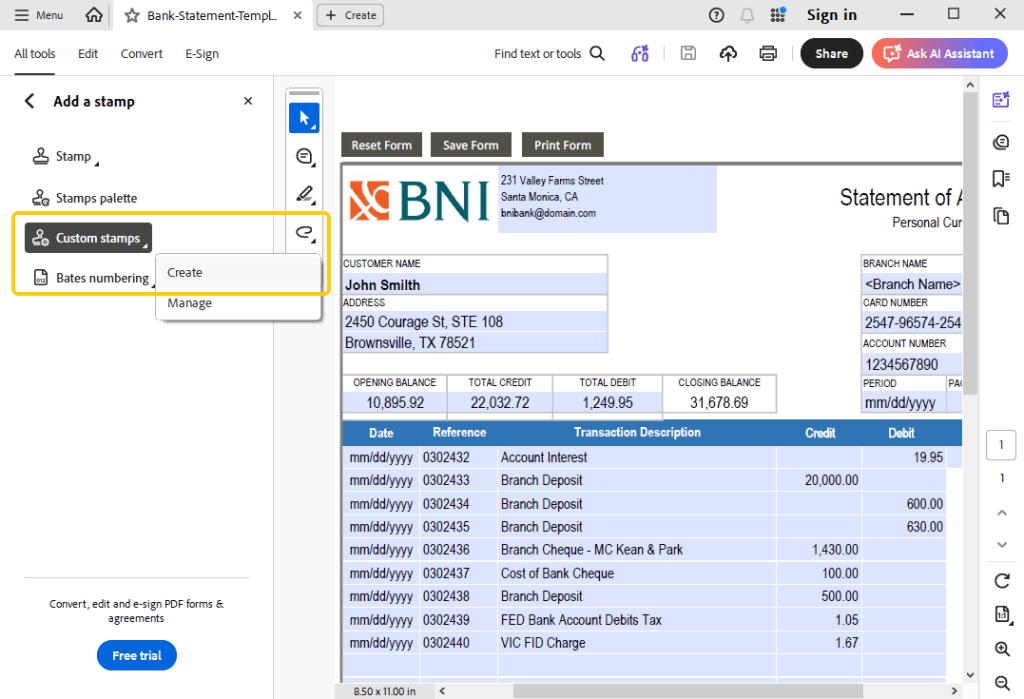Viewport: 1024px width, 699px height.
Task: Click the zoom out magnifier
Action: pyautogui.click(x=1002, y=683)
